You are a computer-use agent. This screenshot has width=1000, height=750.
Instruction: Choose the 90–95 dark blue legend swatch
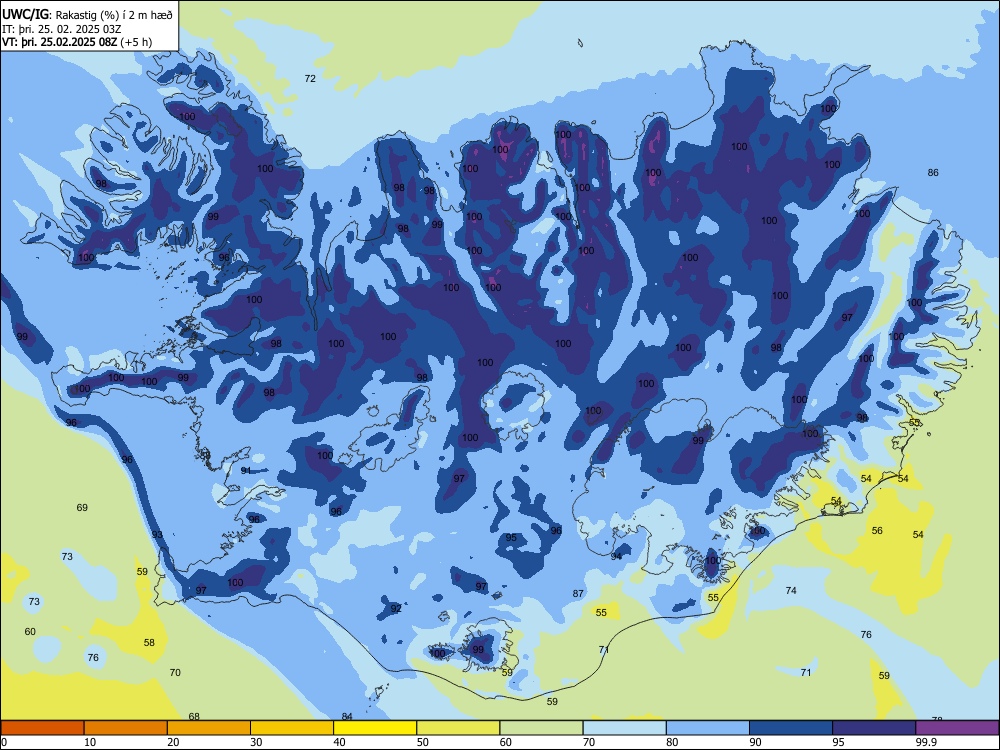[x=791, y=728]
